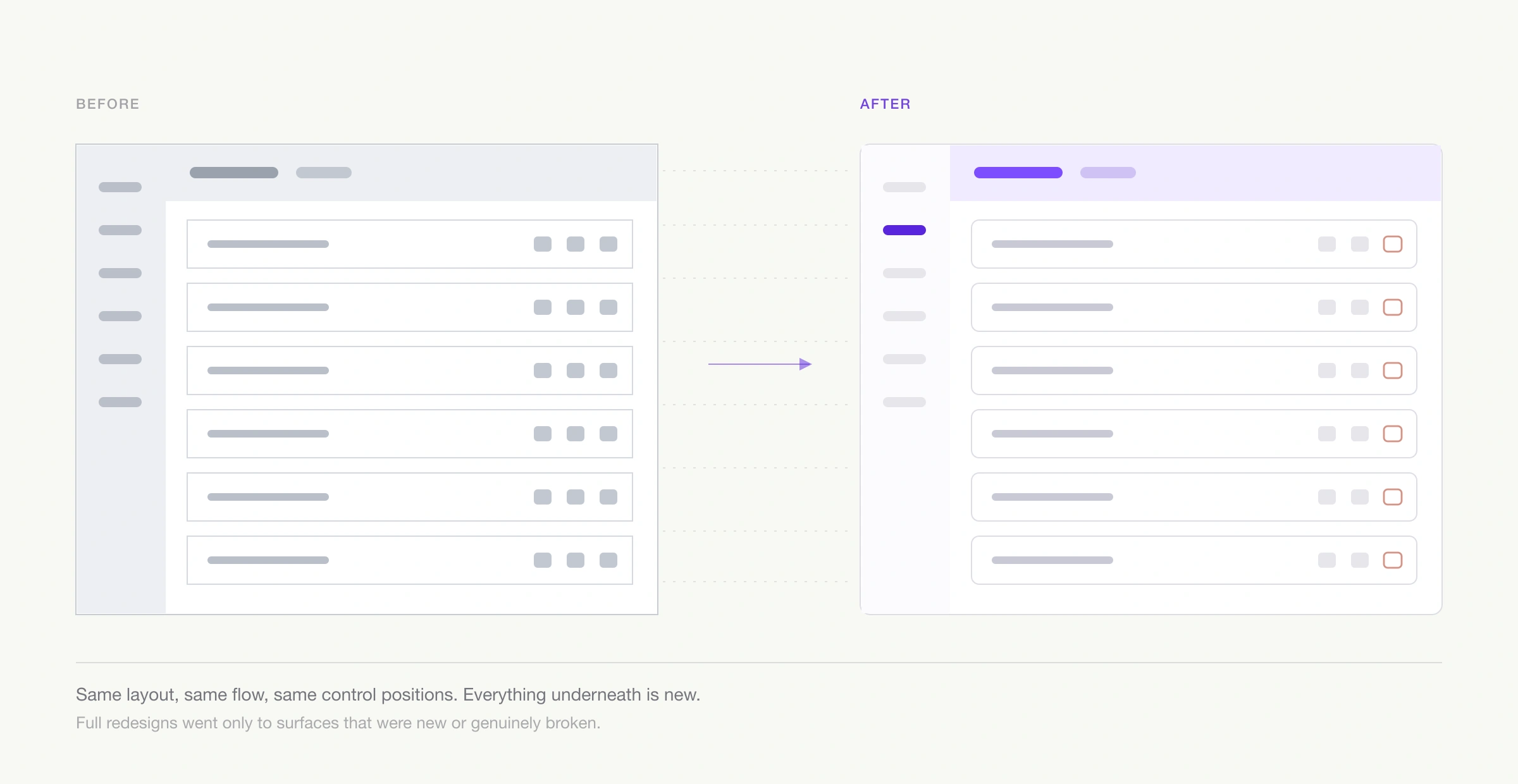This screenshot has width=1518, height=784.
Task: Click the first square icon in Before's top row
Action: tap(543, 244)
